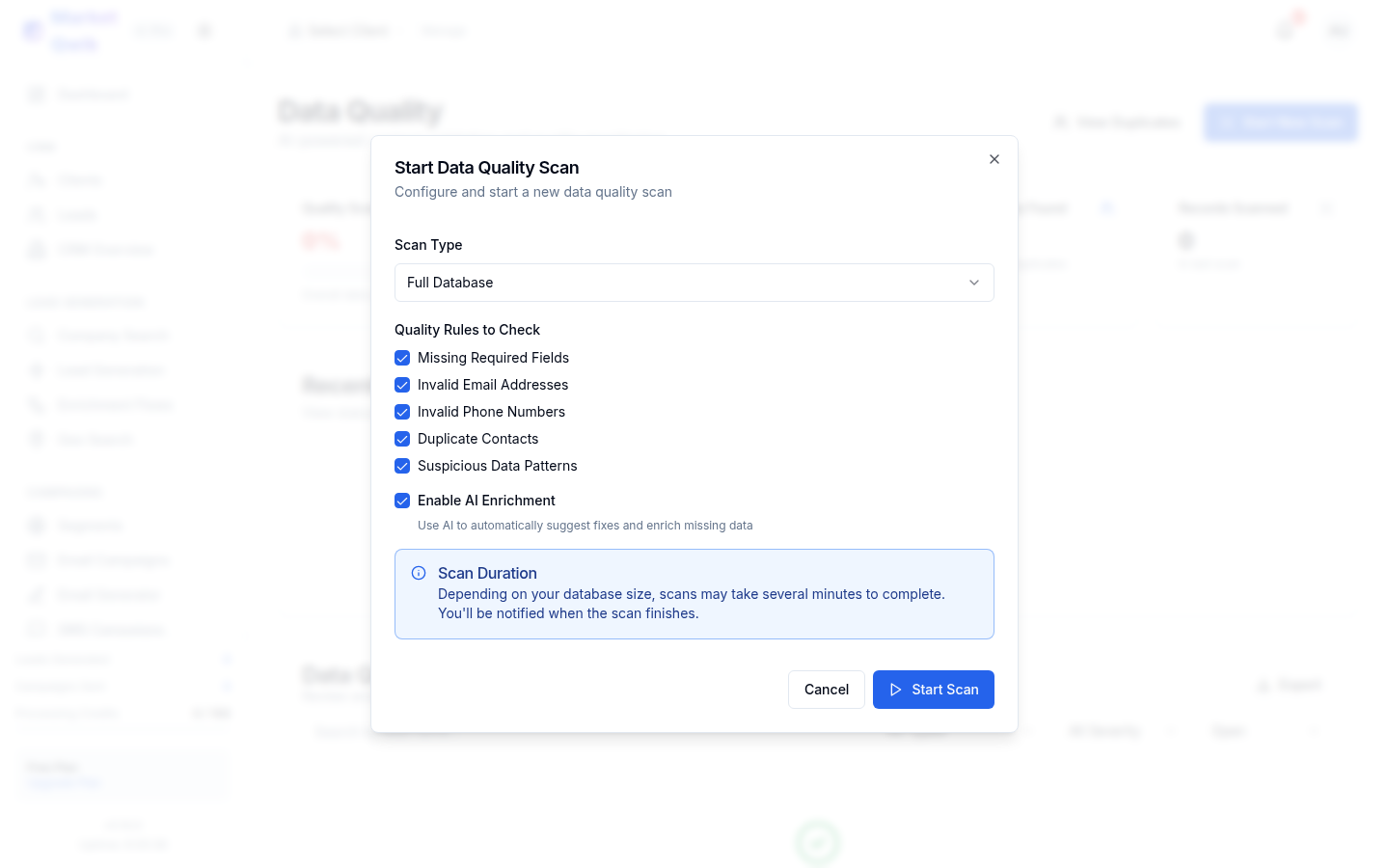Cancel the data quality scan dialog
Viewport: 1389px width, 868px height.
[x=826, y=689]
